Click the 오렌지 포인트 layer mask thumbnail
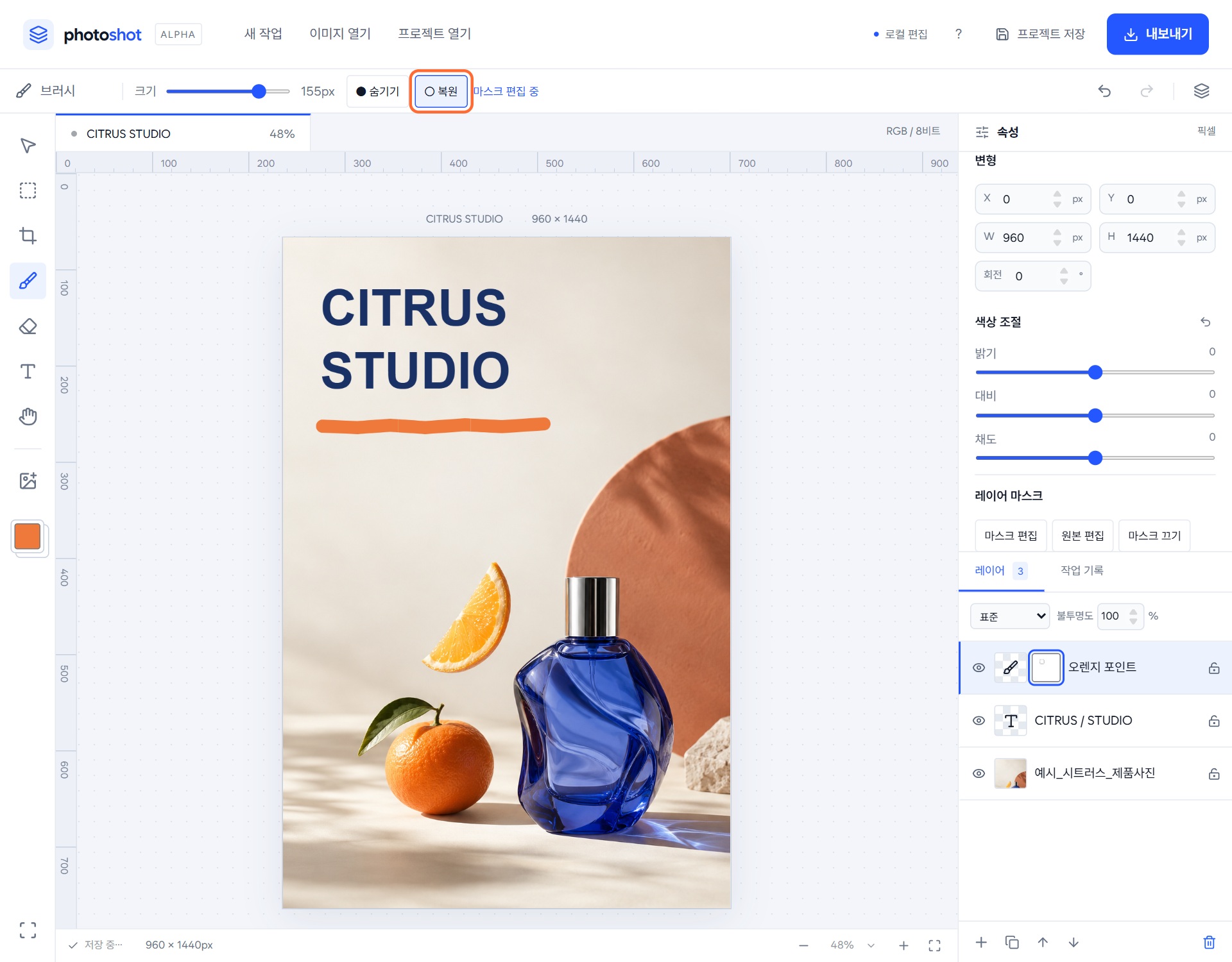The image size is (1232, 962). [1046, 668]
